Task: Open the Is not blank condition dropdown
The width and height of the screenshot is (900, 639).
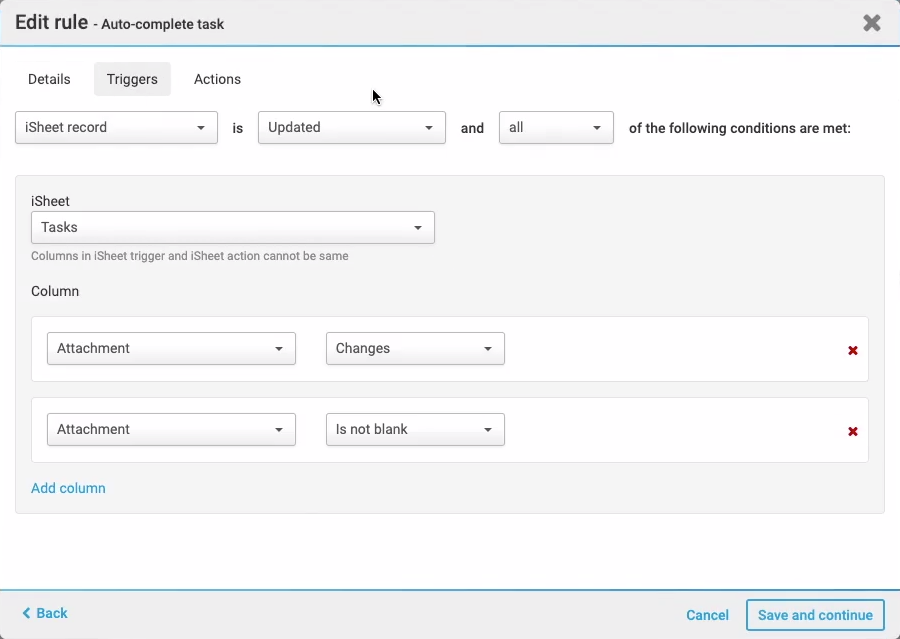Action: point(415,430)
